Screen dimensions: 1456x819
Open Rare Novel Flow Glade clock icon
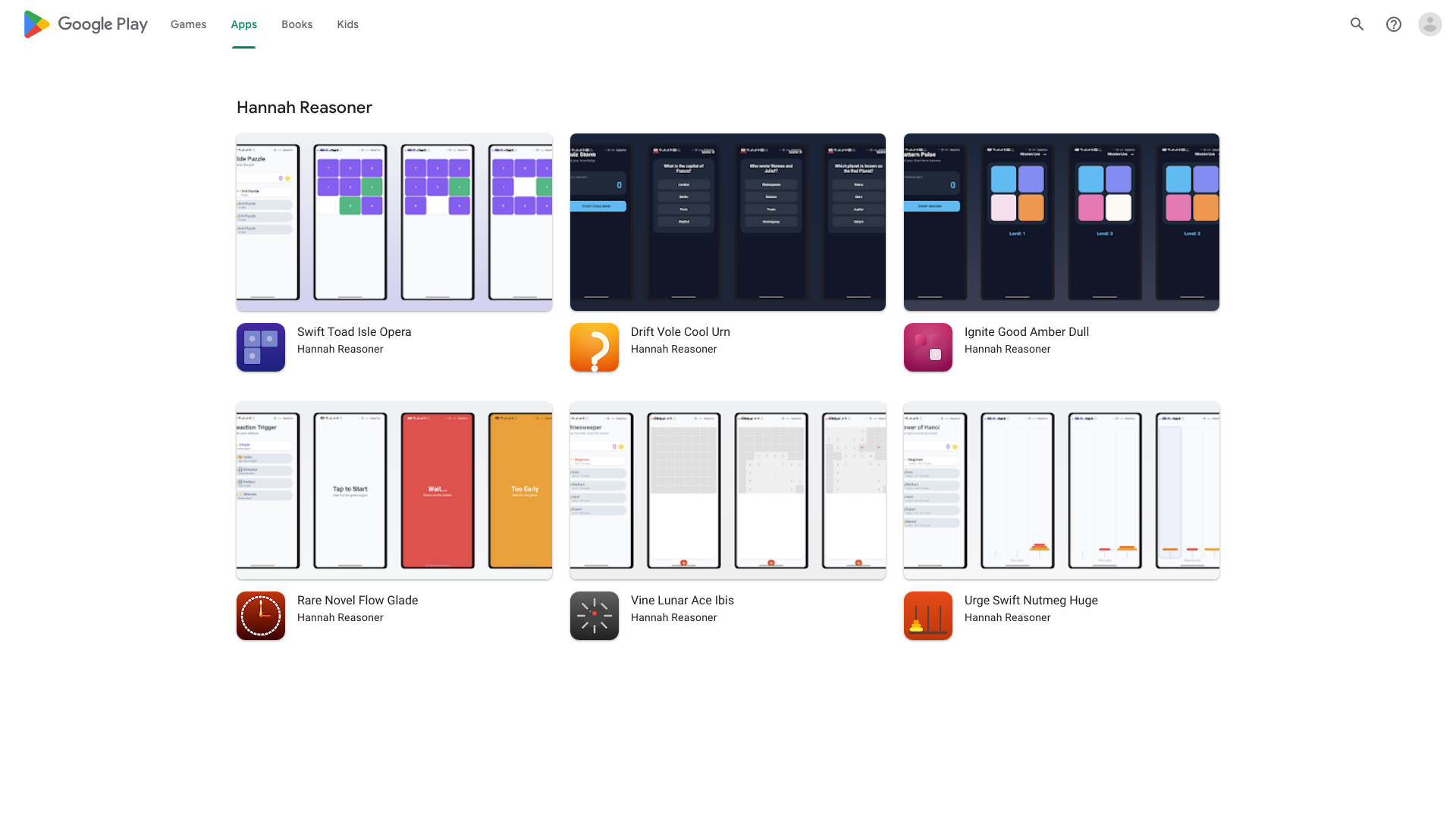[261, 616]
